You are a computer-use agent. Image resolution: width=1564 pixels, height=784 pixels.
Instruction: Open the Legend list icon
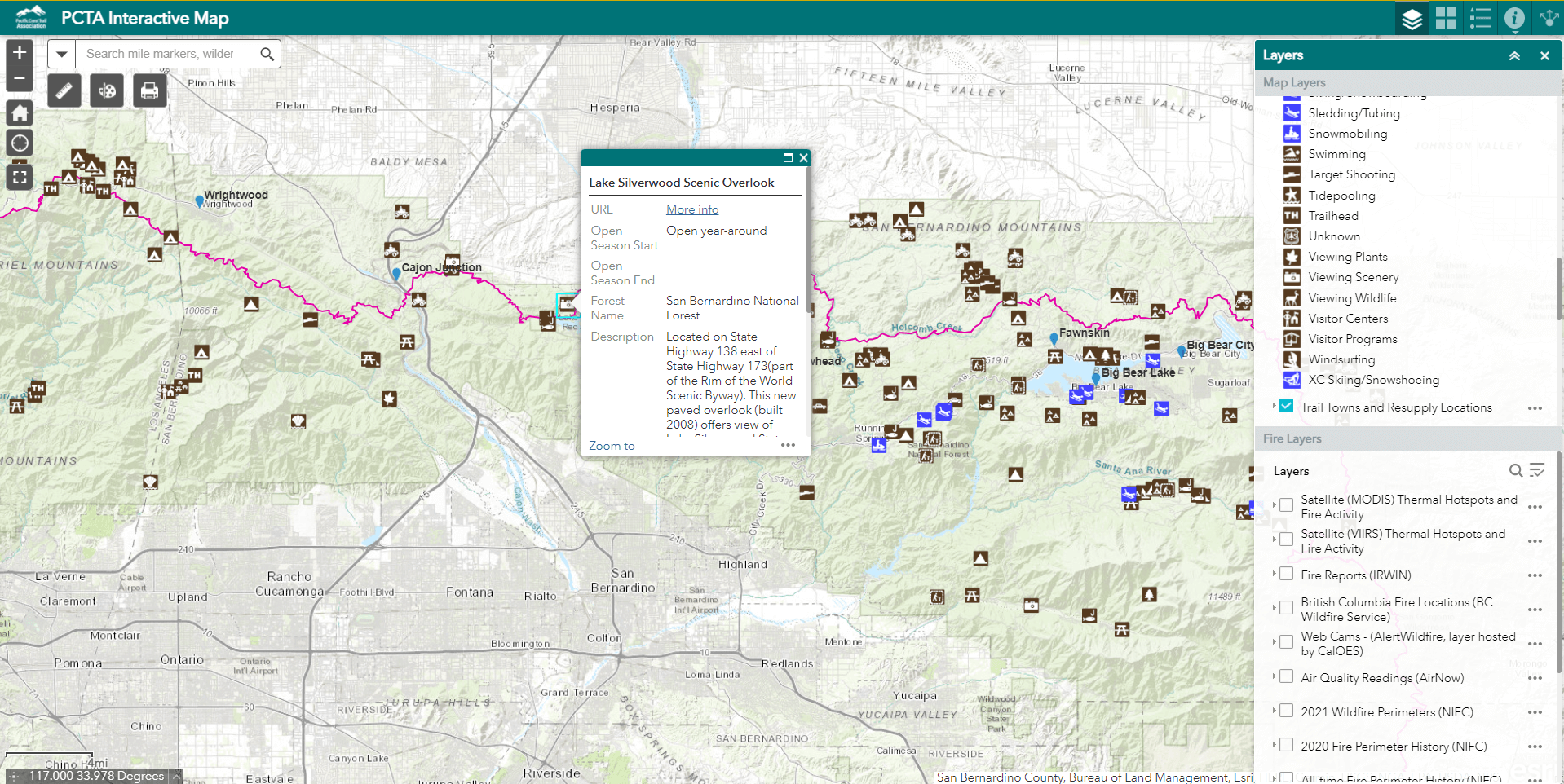[x=1480, y=18]
